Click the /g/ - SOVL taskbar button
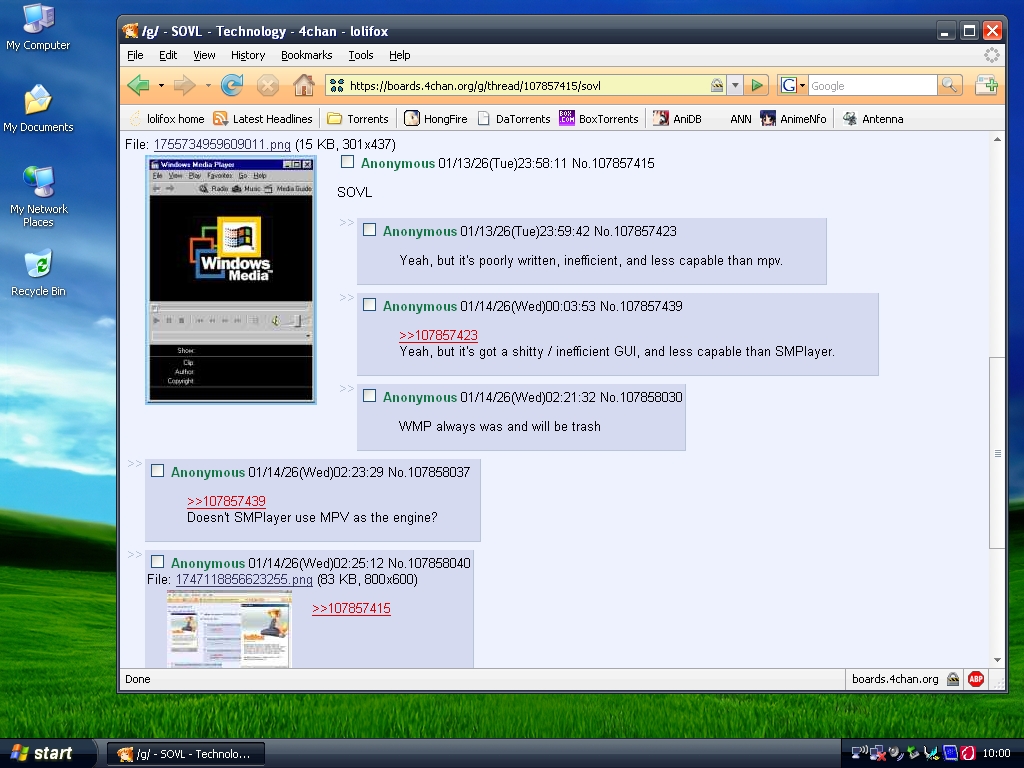1024x768 pixels. click(186, 754)
